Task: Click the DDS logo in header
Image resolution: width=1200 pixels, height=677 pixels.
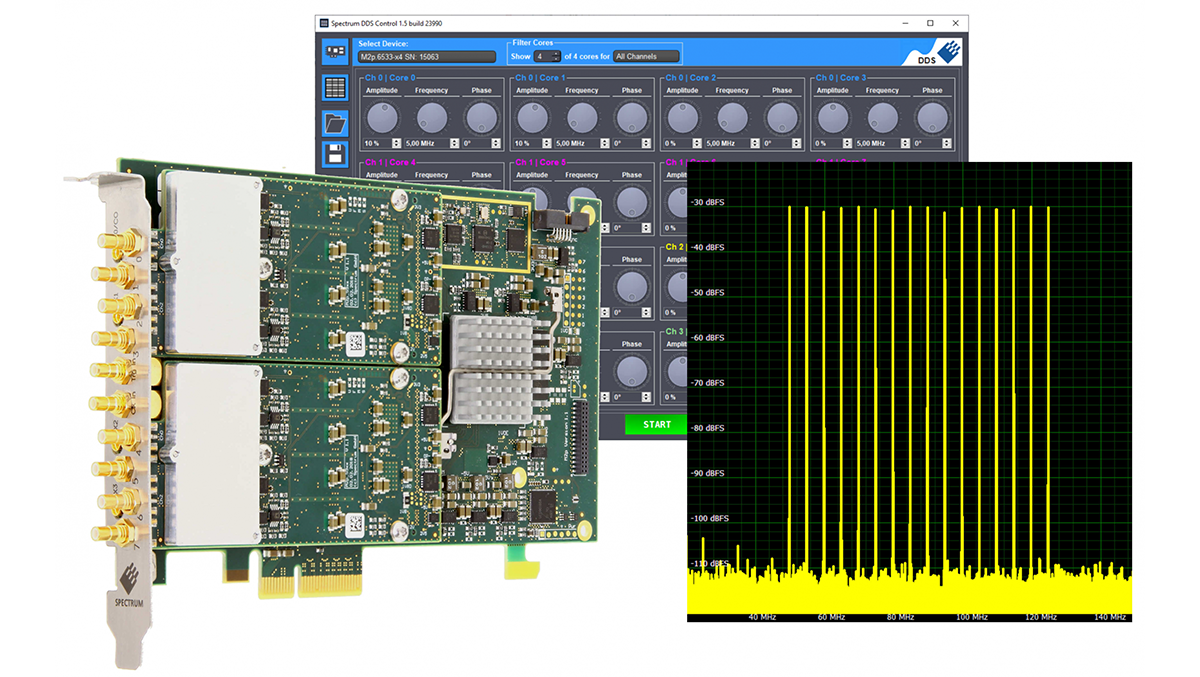Action: pos(938,52)
